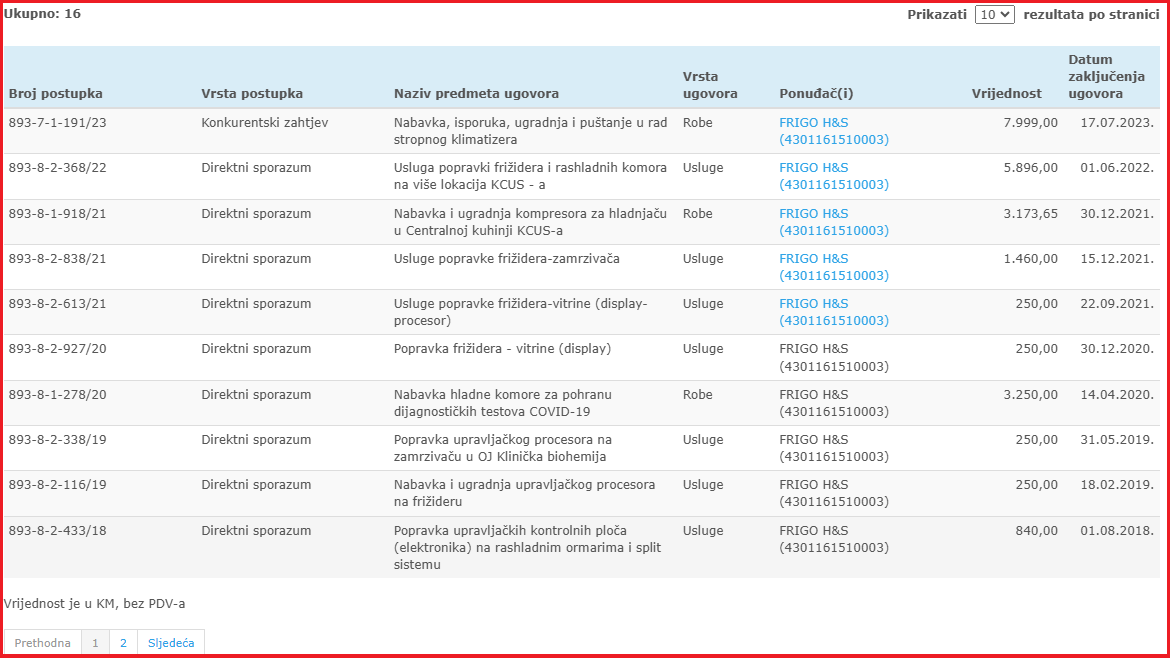The width and height of the screenshot is (1170, 658).
Task: Select the date 17.07.2023.
Action: click(1117, 122)
